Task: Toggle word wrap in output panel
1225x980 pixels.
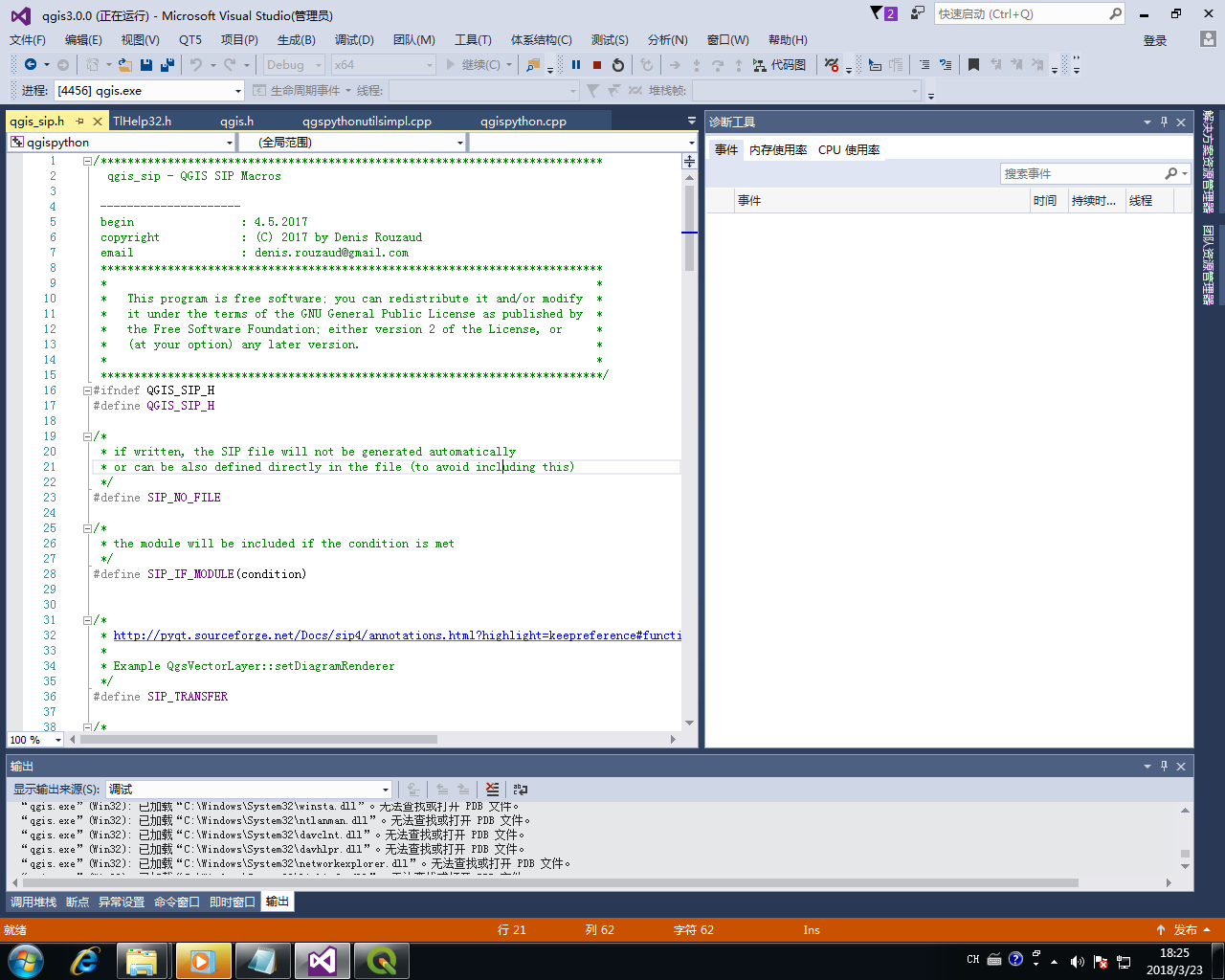Action: (521, 790)
